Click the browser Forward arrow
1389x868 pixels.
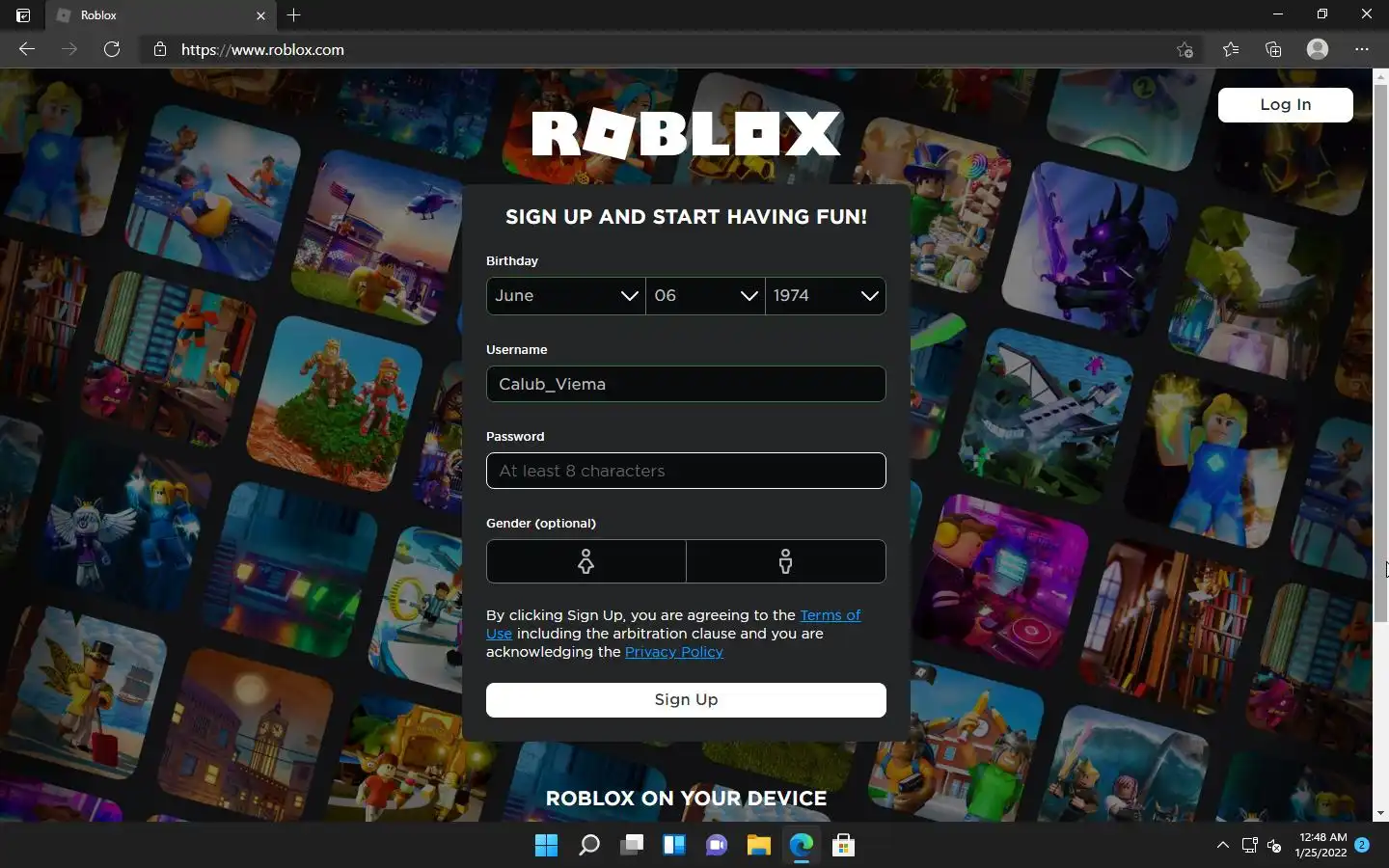point(68,49)
